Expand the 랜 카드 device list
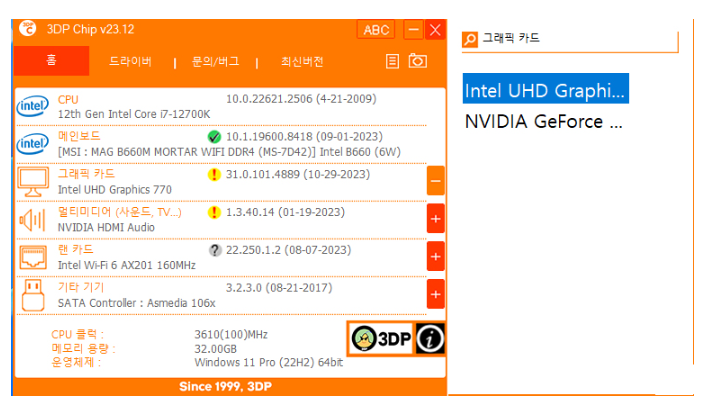This screenshot has width=720, height=406. (435, 256)
